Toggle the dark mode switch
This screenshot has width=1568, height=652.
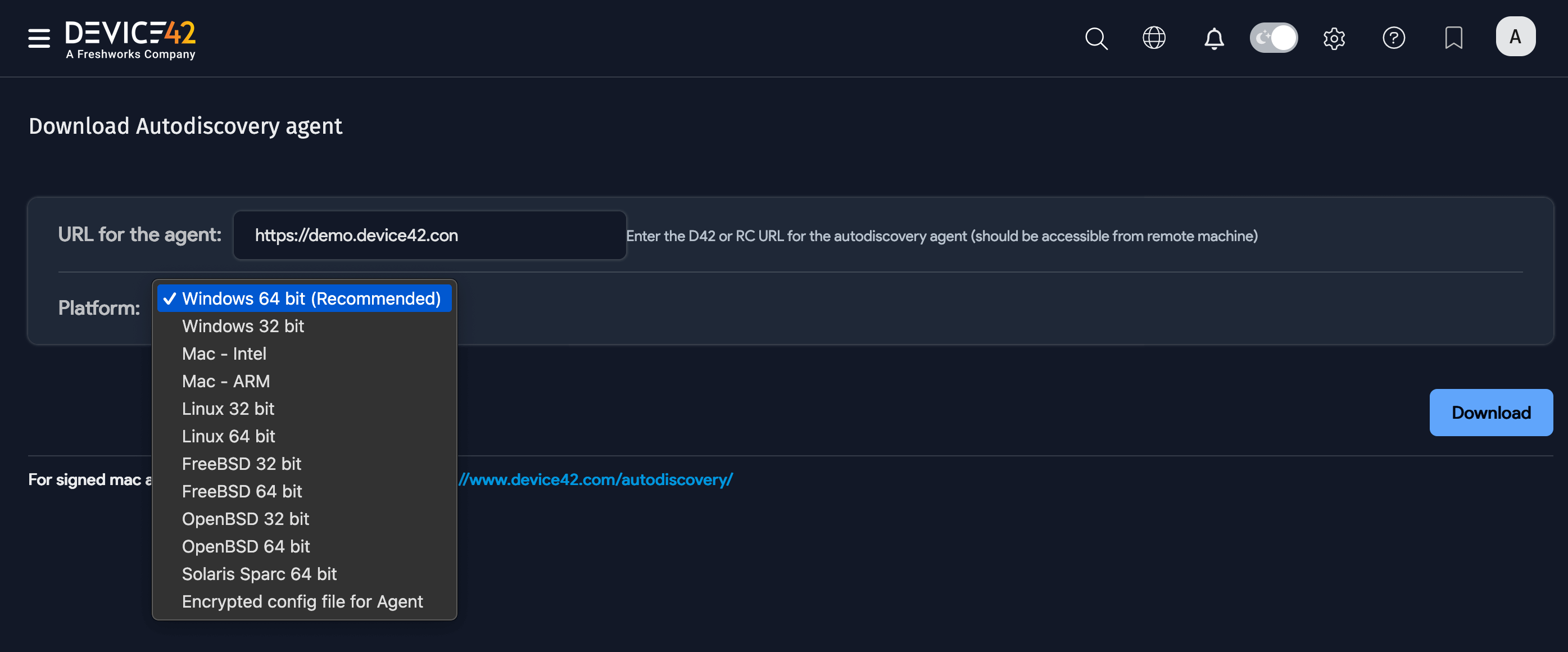coord(1274,37)
